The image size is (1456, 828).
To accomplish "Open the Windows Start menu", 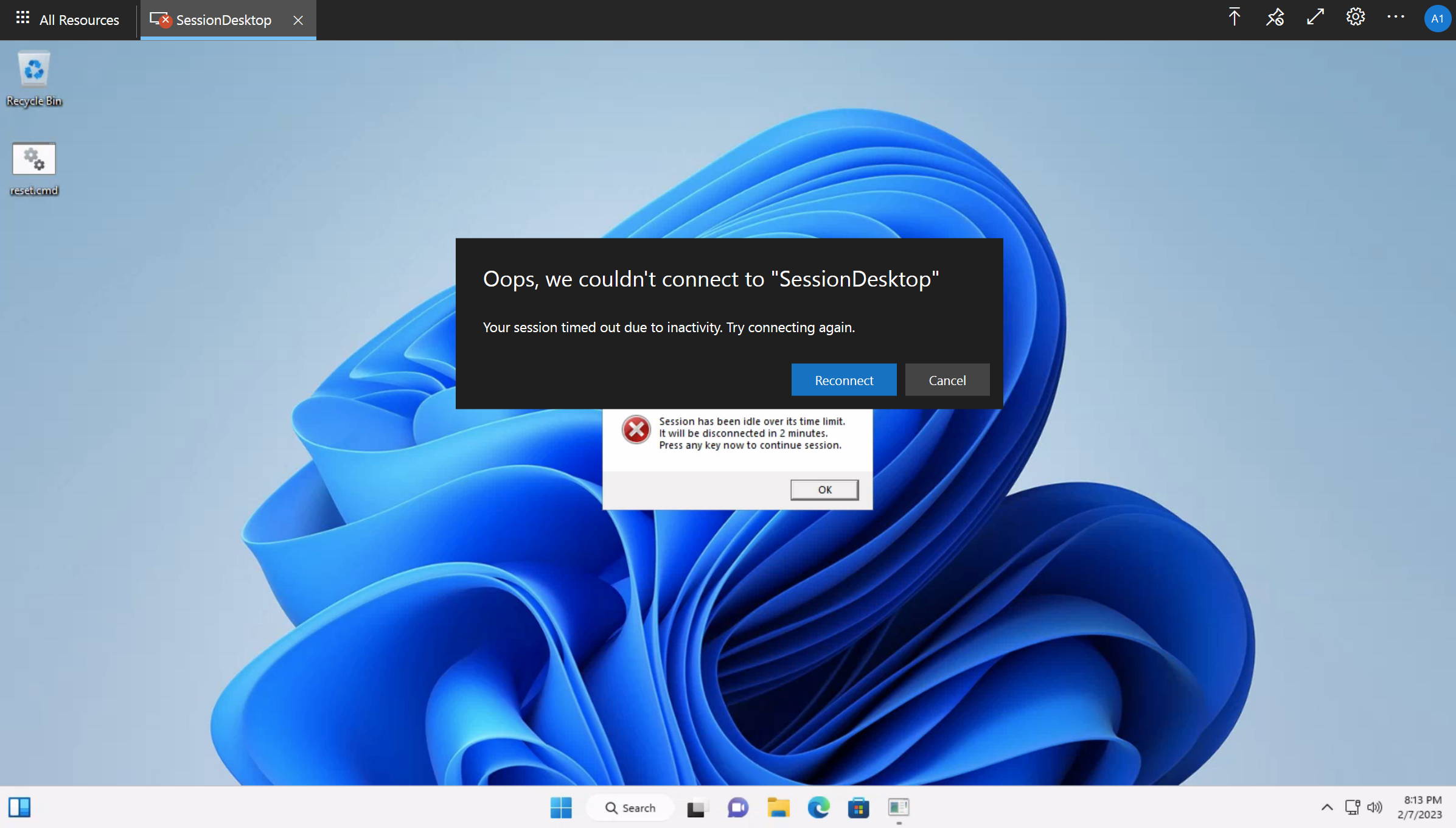I will click(x=561, y=808).
